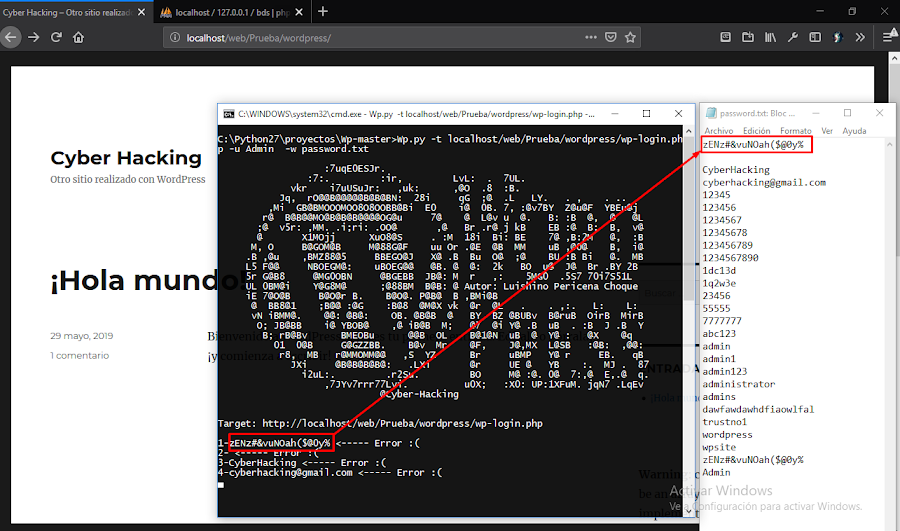Screen dimensions: 900x531
Task: Open Notepad Archivo menu
Action: 719,131
